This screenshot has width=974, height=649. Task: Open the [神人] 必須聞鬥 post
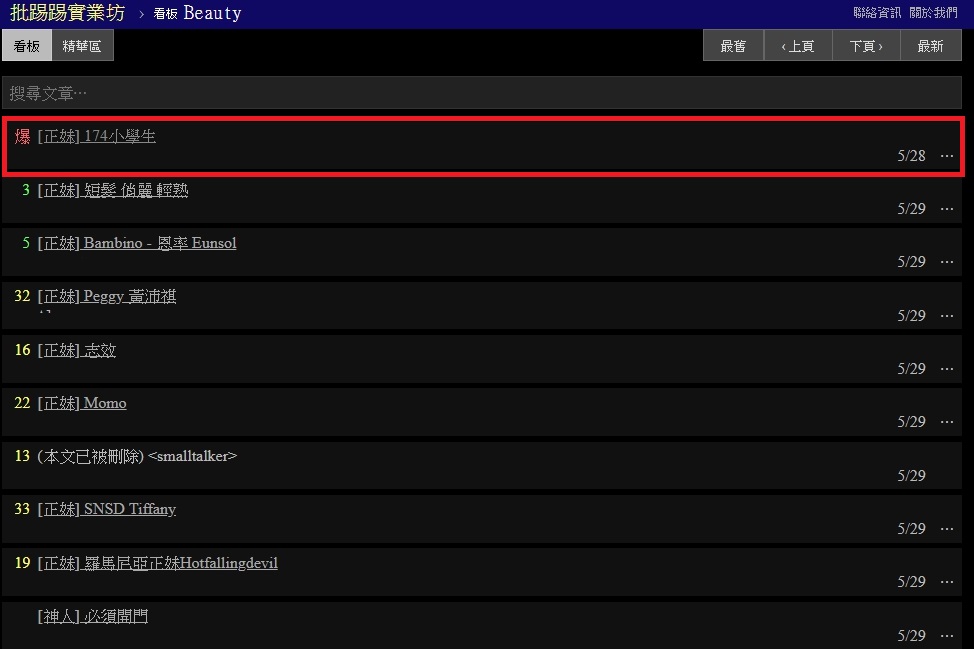click(x=93, y=616)
